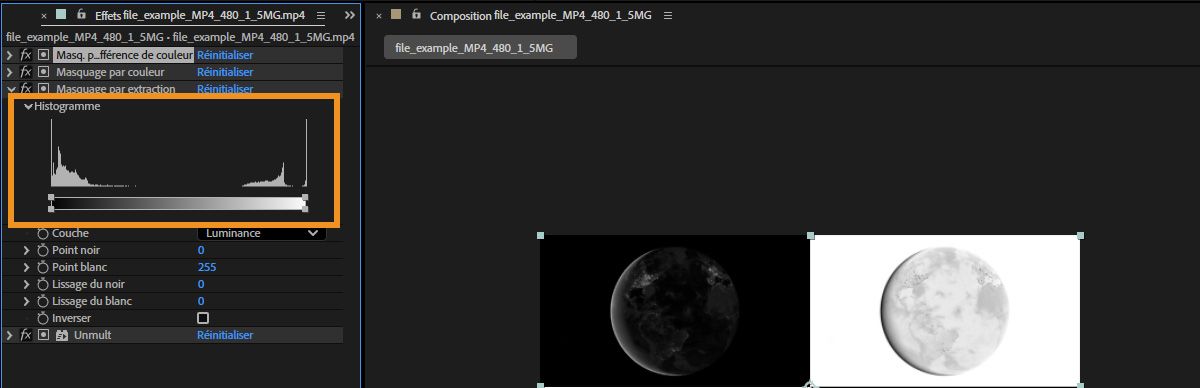Click the square icon of Masquage par couleur

click(x=43, y=72)
